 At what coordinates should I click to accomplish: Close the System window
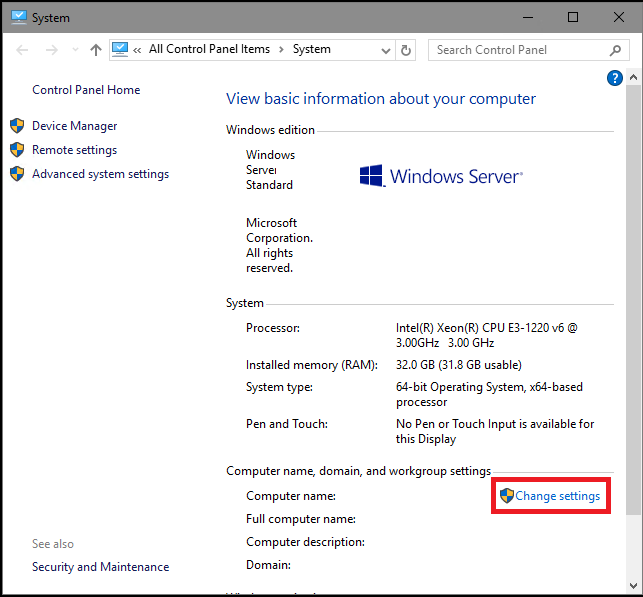619,17
